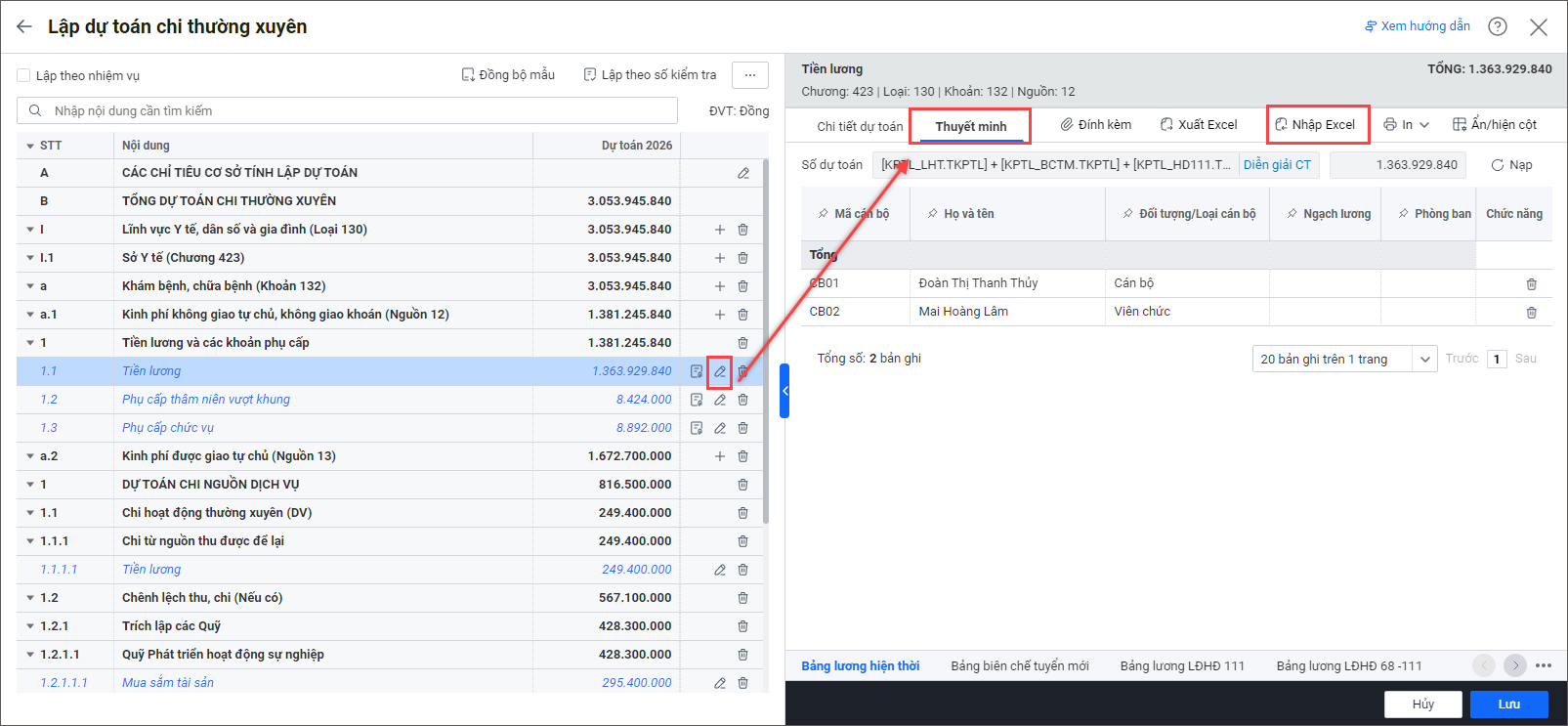Click the Nhập Excel import button

[x=1316, y=125]
